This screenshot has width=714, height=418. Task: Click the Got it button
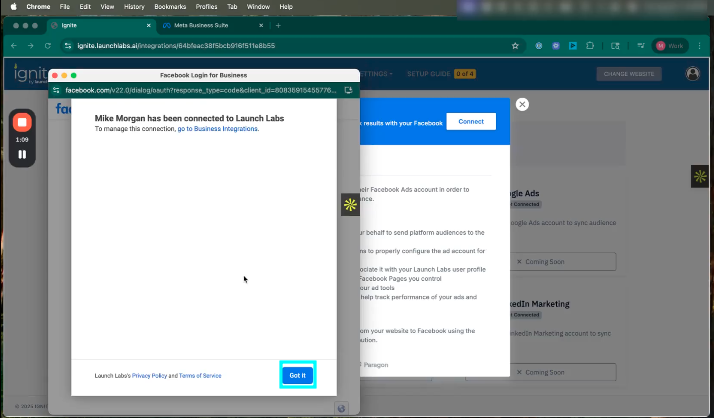[x=297, y=375]
